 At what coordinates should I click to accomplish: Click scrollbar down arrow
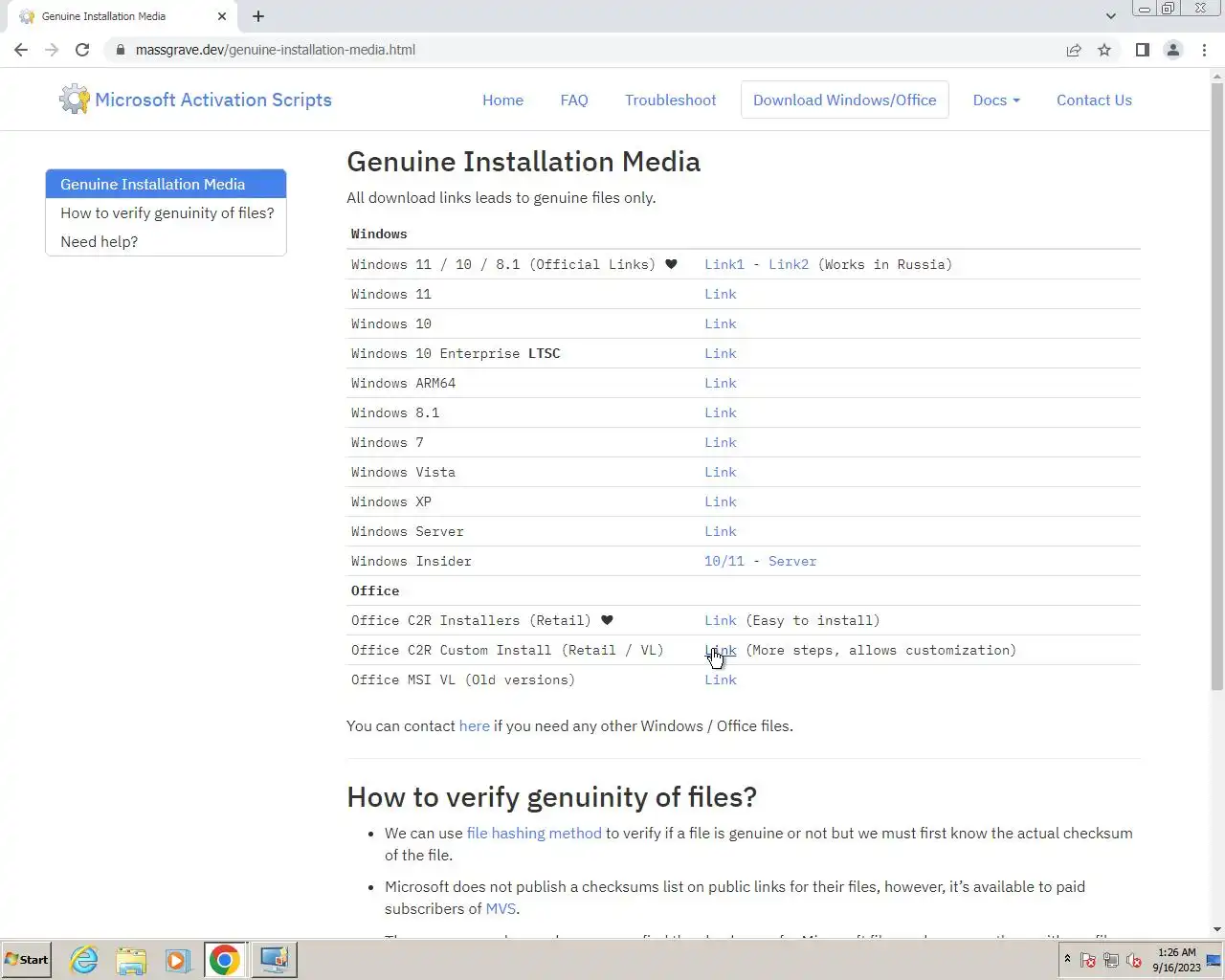tap(1217, 928)
